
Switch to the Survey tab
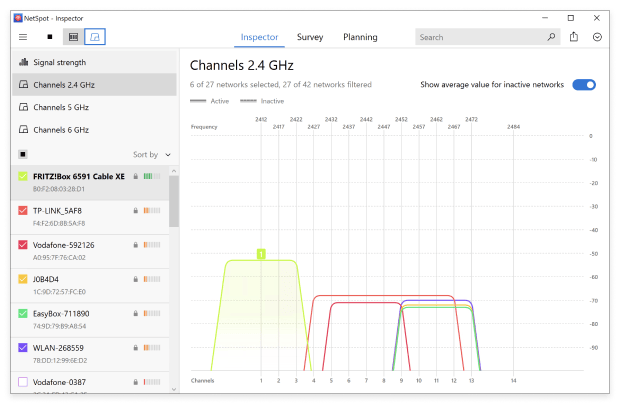click(310, 37)
